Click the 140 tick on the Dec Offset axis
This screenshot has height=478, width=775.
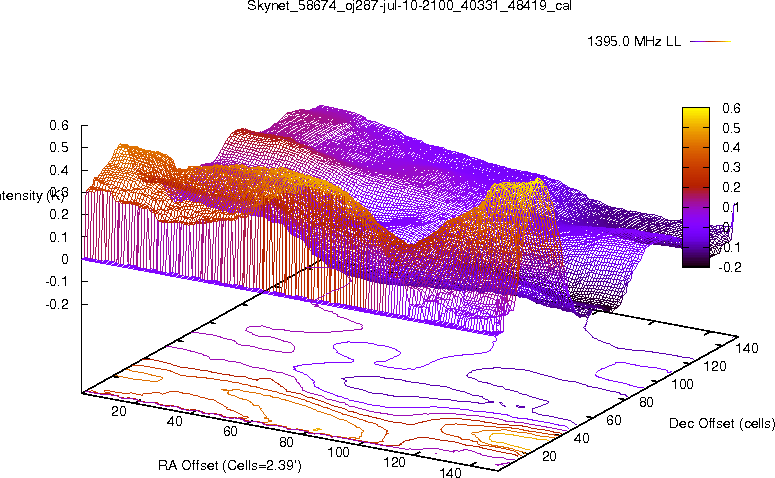click(x=747, y=348)
